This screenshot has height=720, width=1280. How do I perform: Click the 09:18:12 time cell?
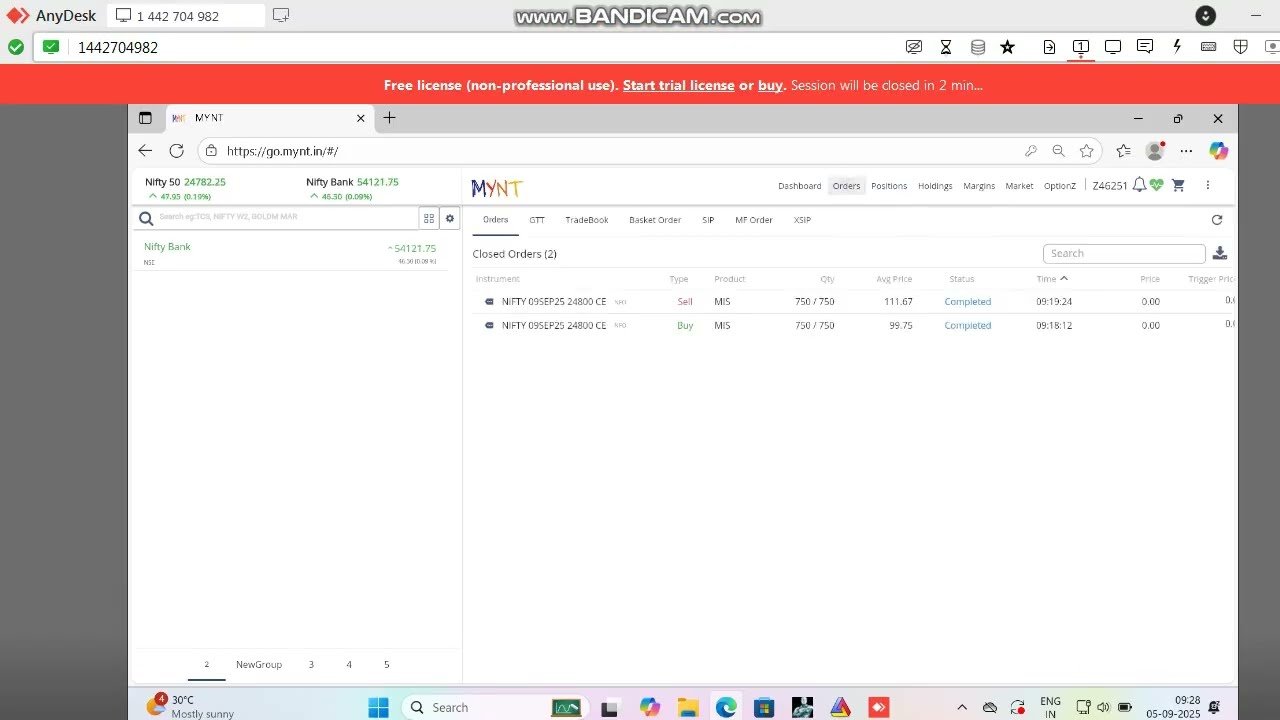click(x=1054, y=326)
